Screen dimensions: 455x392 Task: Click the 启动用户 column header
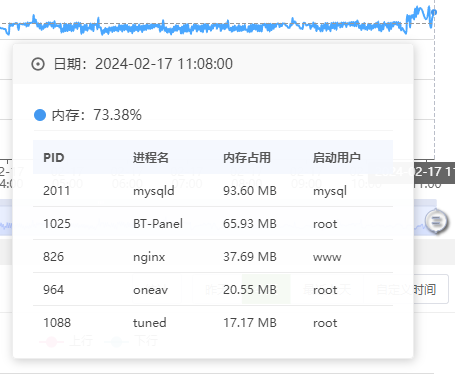pos(337,157)
